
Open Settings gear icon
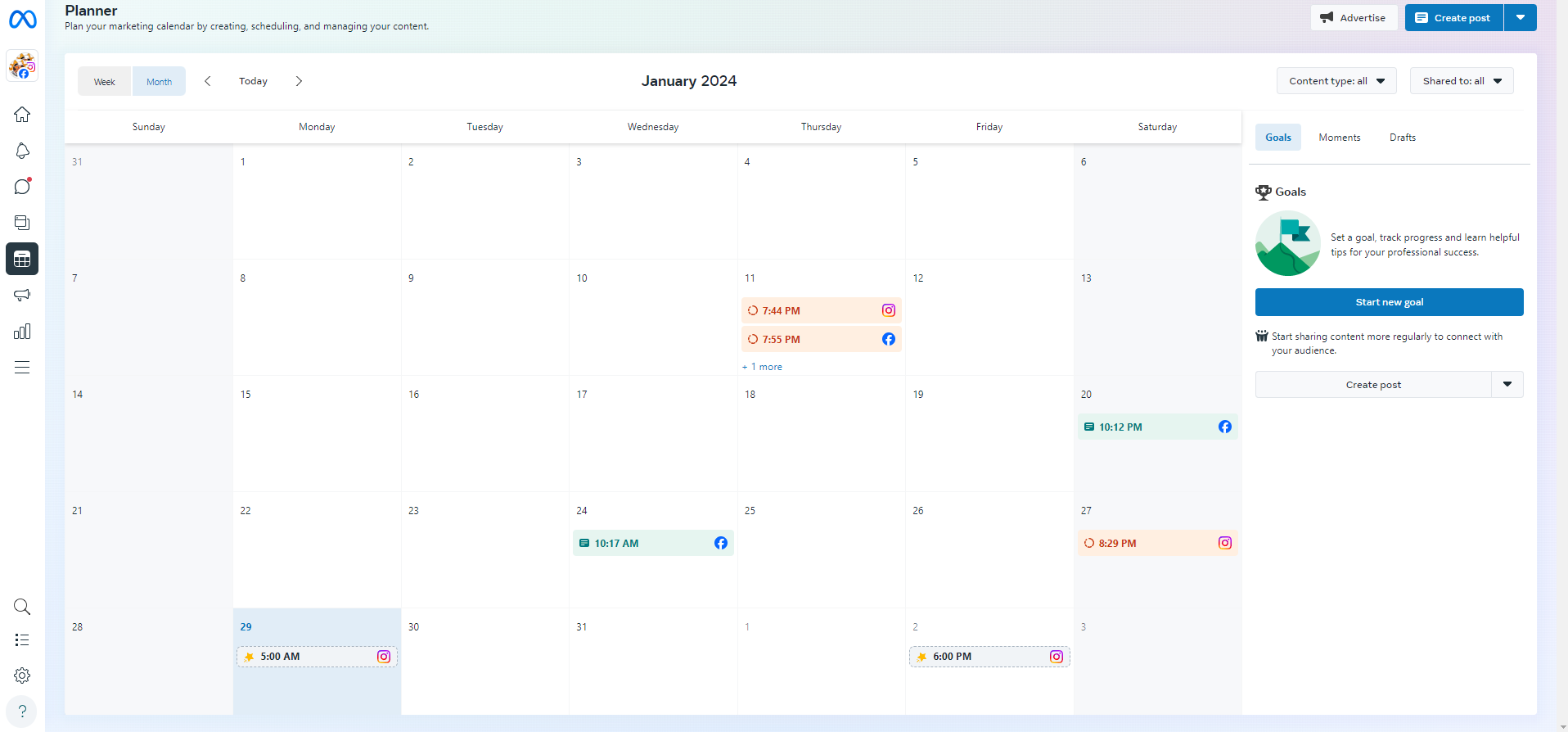22,676
